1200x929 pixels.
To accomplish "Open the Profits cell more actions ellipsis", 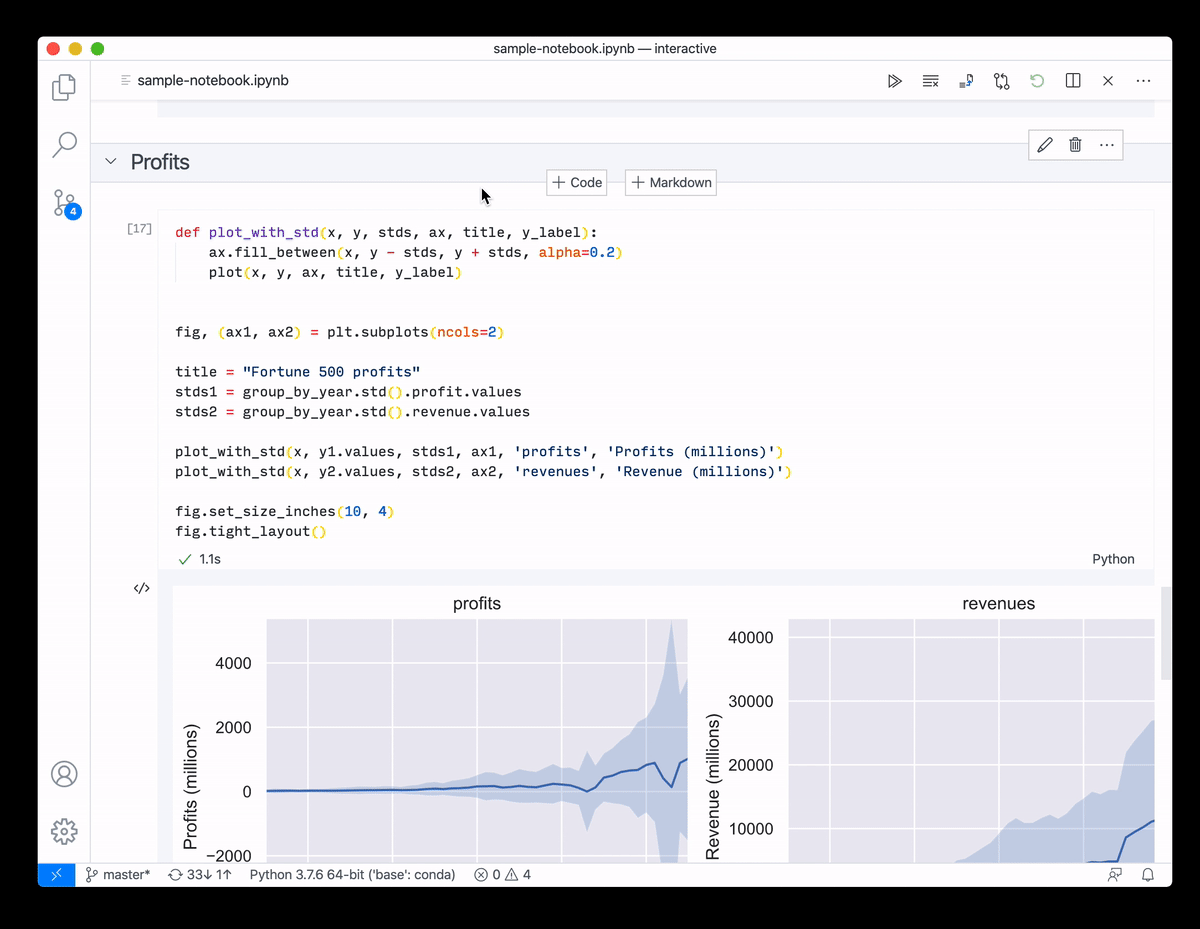I will (1106, 145).
